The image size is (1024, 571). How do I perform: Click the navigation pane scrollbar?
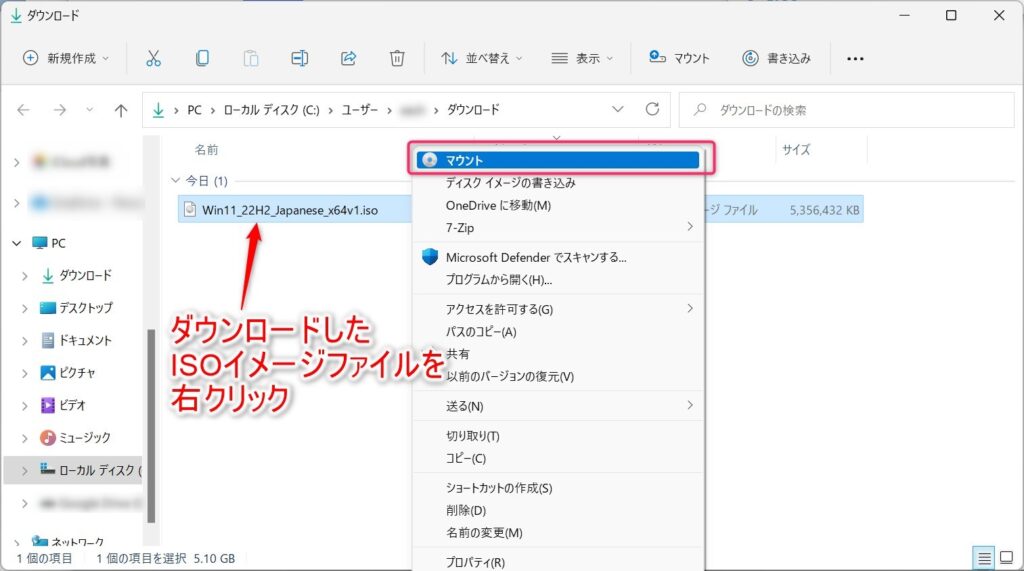pyautogui.click(x=152, y=425)
